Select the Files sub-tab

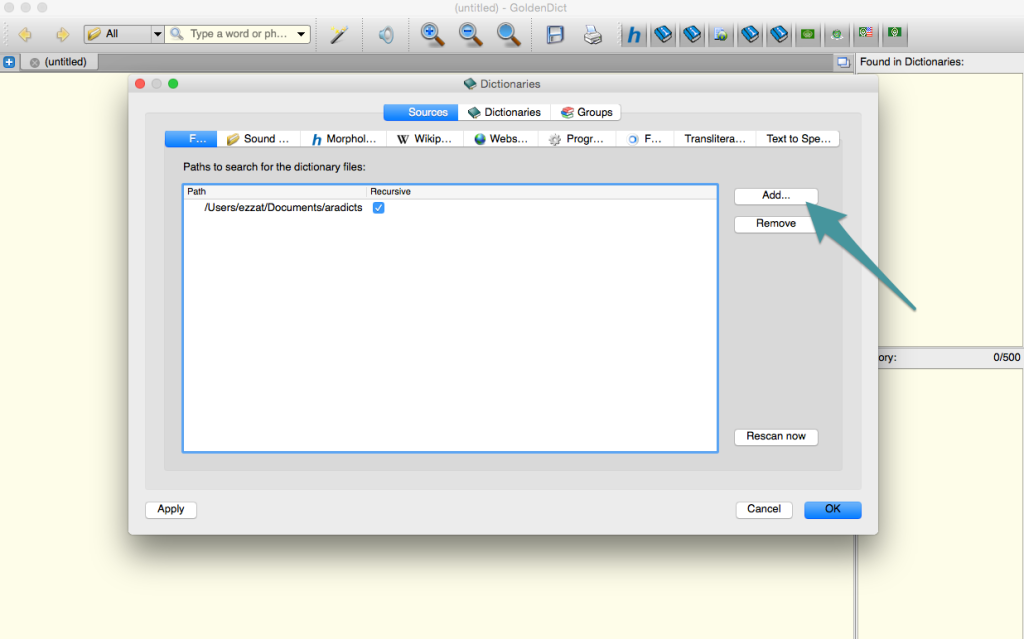pos(191,139)
